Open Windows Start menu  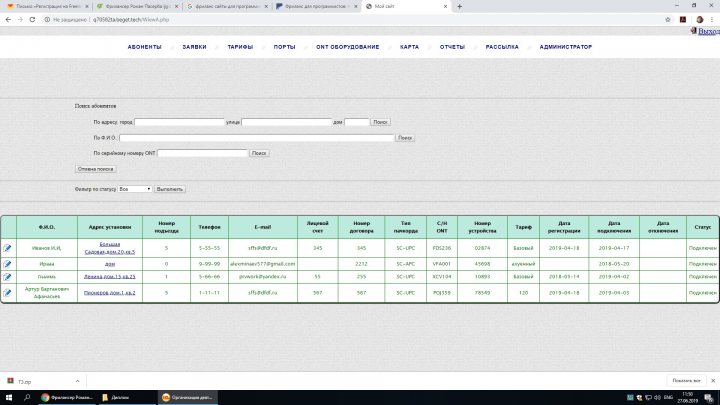pyautogui.click(x=8, y=398)
